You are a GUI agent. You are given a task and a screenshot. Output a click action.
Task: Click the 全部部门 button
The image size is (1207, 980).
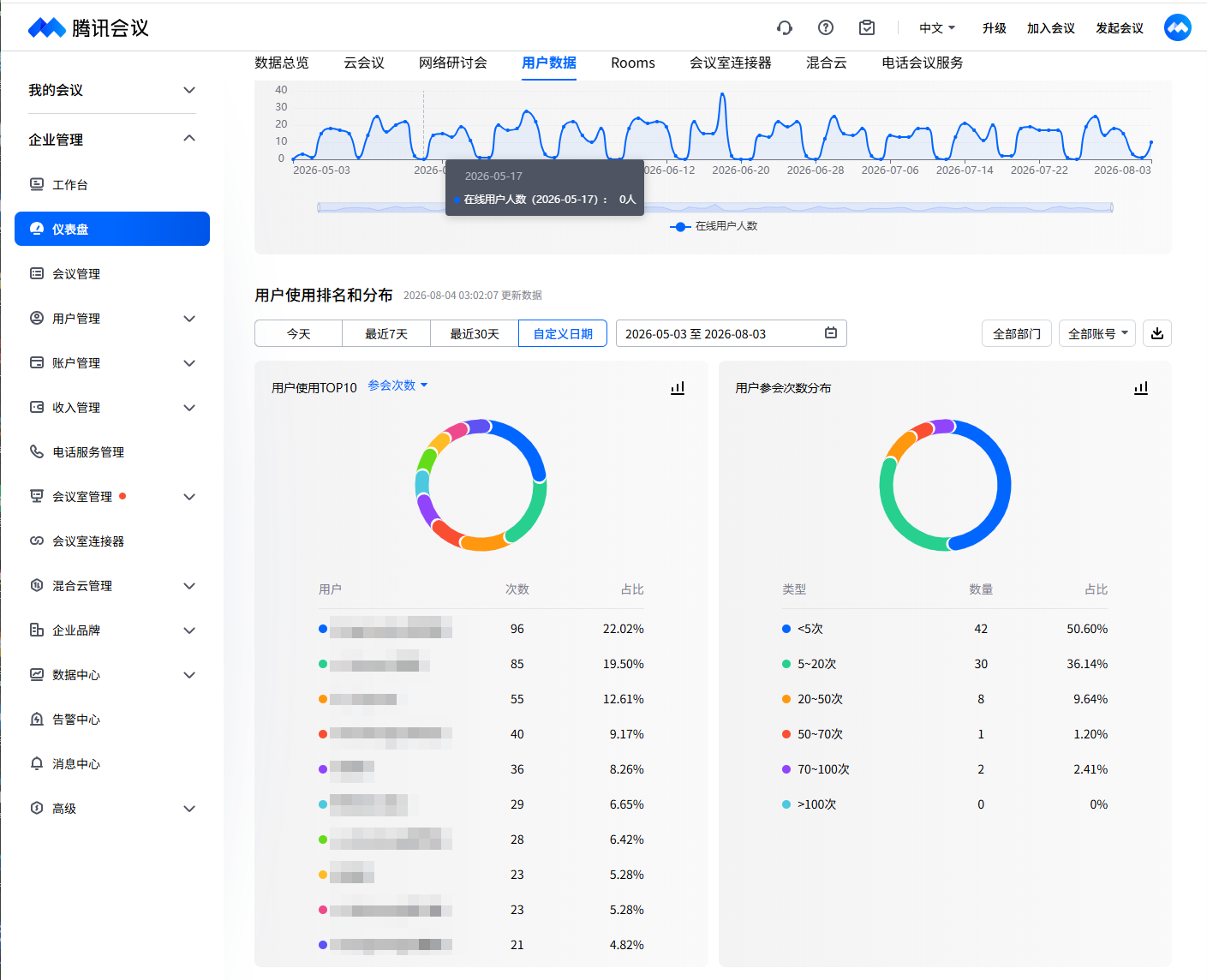(1017, 333)
